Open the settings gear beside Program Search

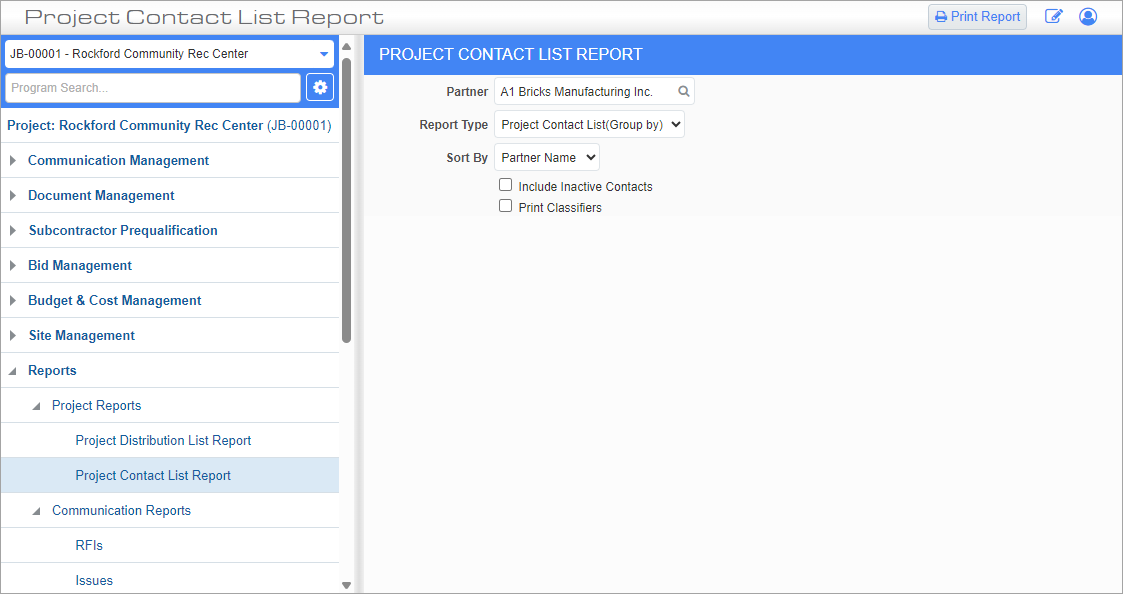320,87
